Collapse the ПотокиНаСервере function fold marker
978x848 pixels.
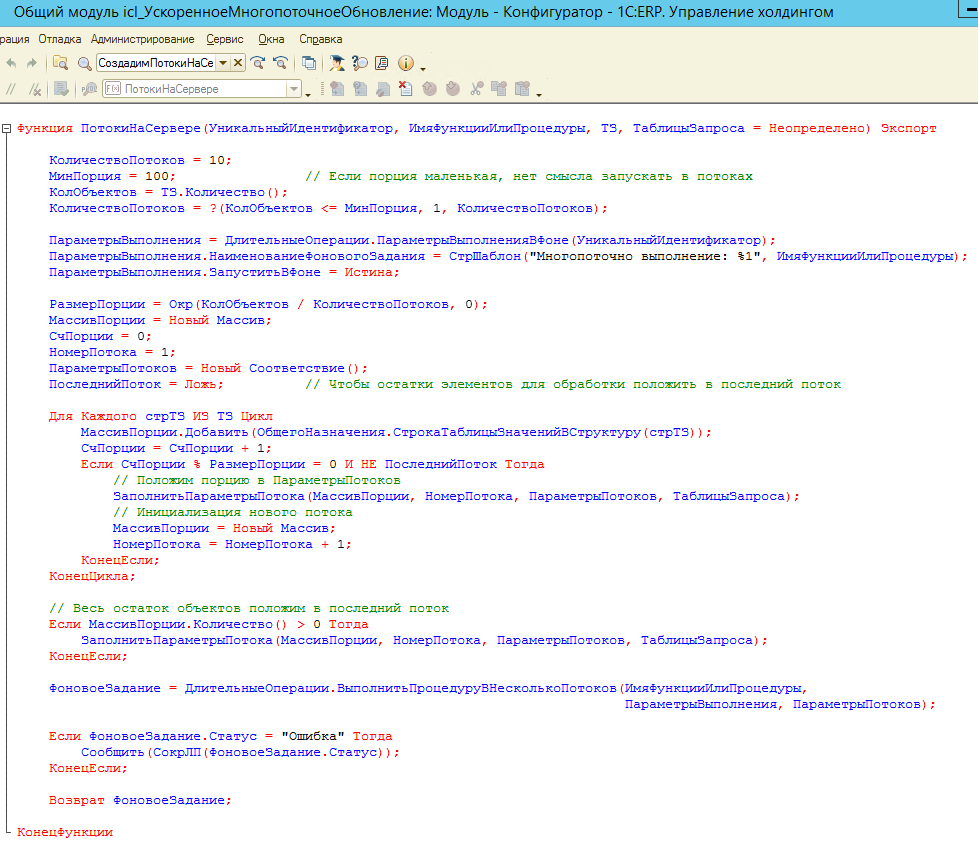click(x=6, y=128)
